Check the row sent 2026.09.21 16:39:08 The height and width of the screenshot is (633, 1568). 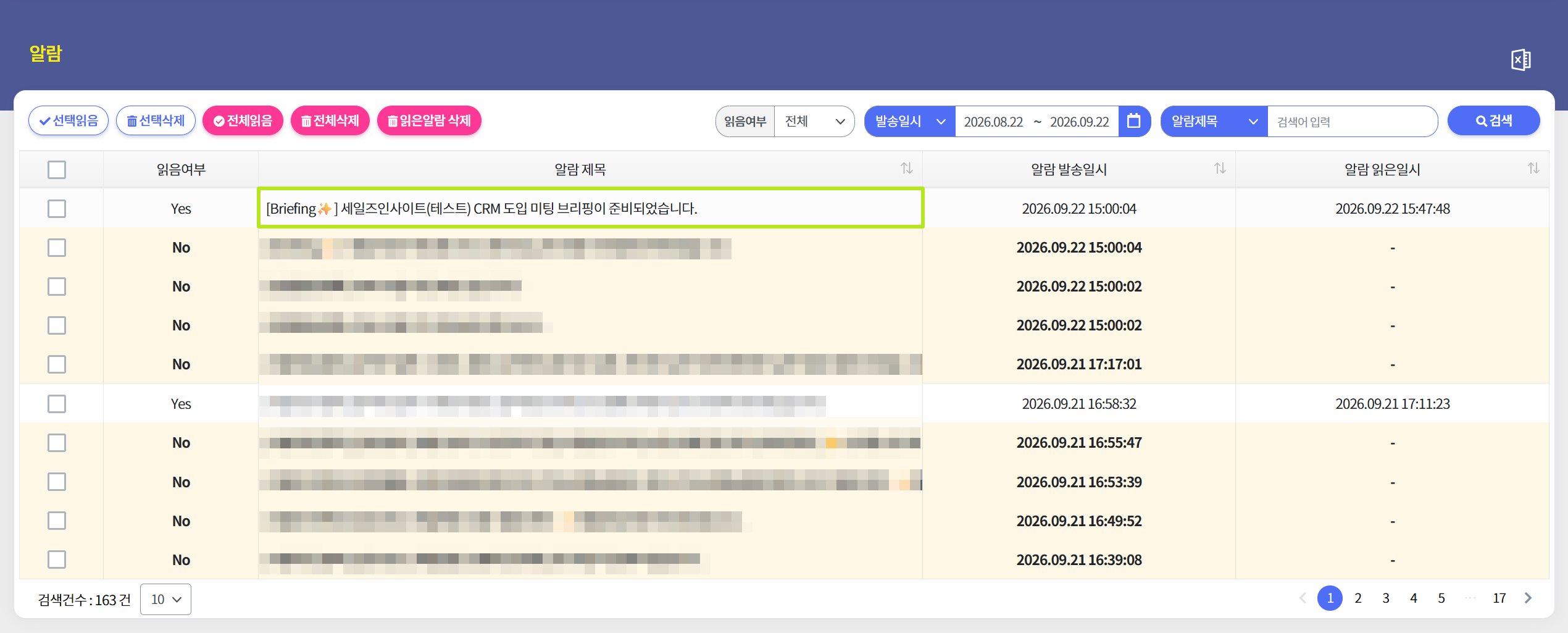coord(57,560)
